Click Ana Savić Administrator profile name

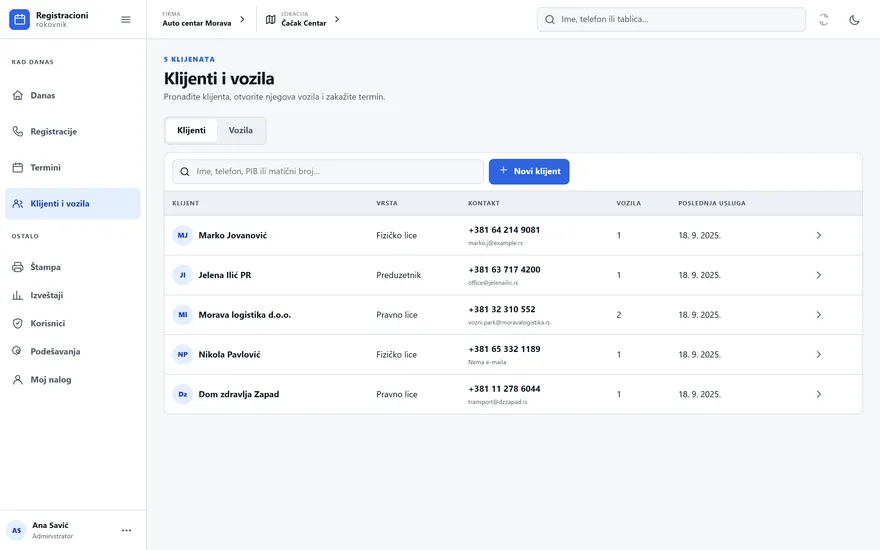52,530
